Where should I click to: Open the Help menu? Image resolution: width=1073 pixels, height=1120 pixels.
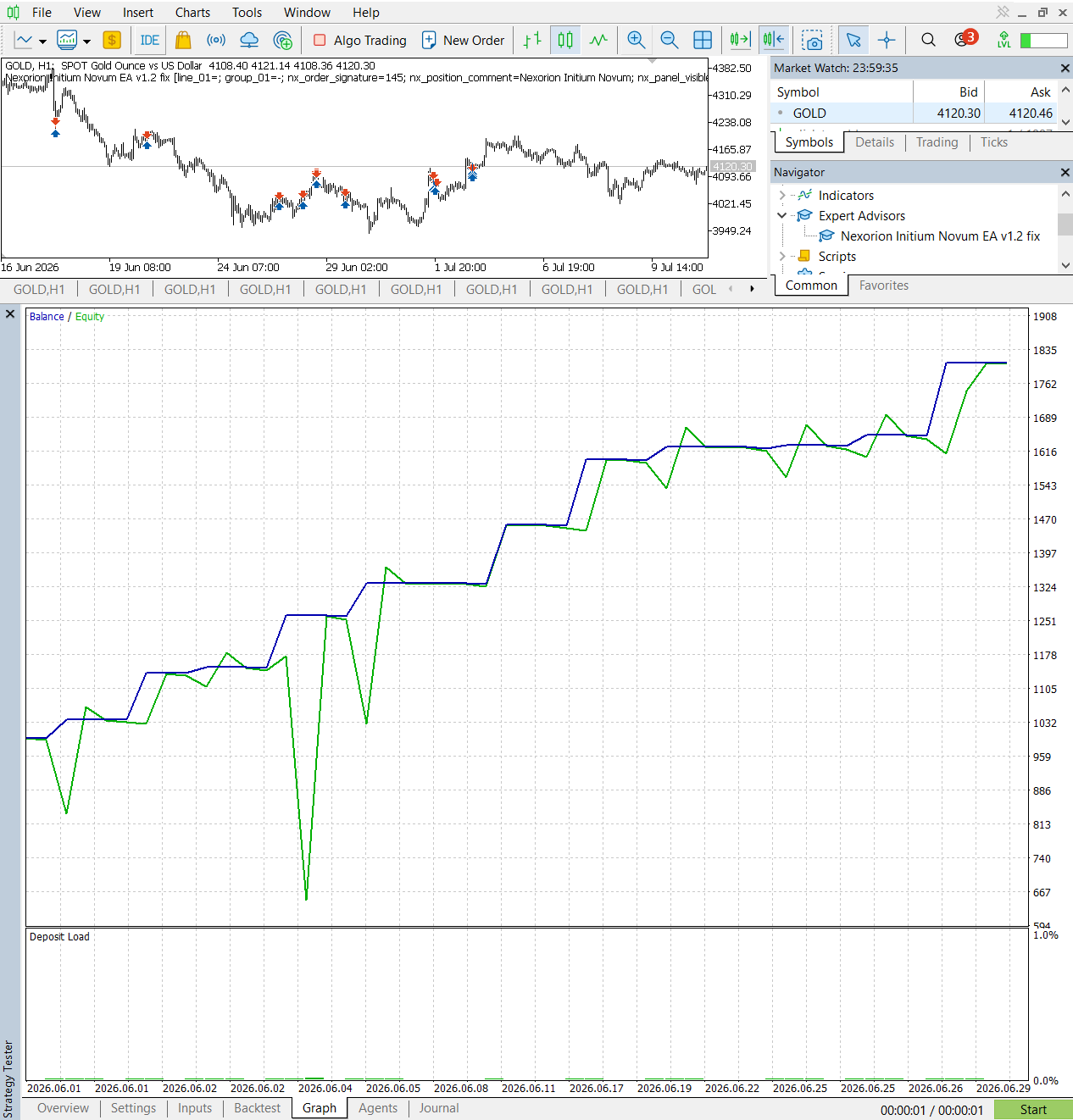click(x=366, y=13)
